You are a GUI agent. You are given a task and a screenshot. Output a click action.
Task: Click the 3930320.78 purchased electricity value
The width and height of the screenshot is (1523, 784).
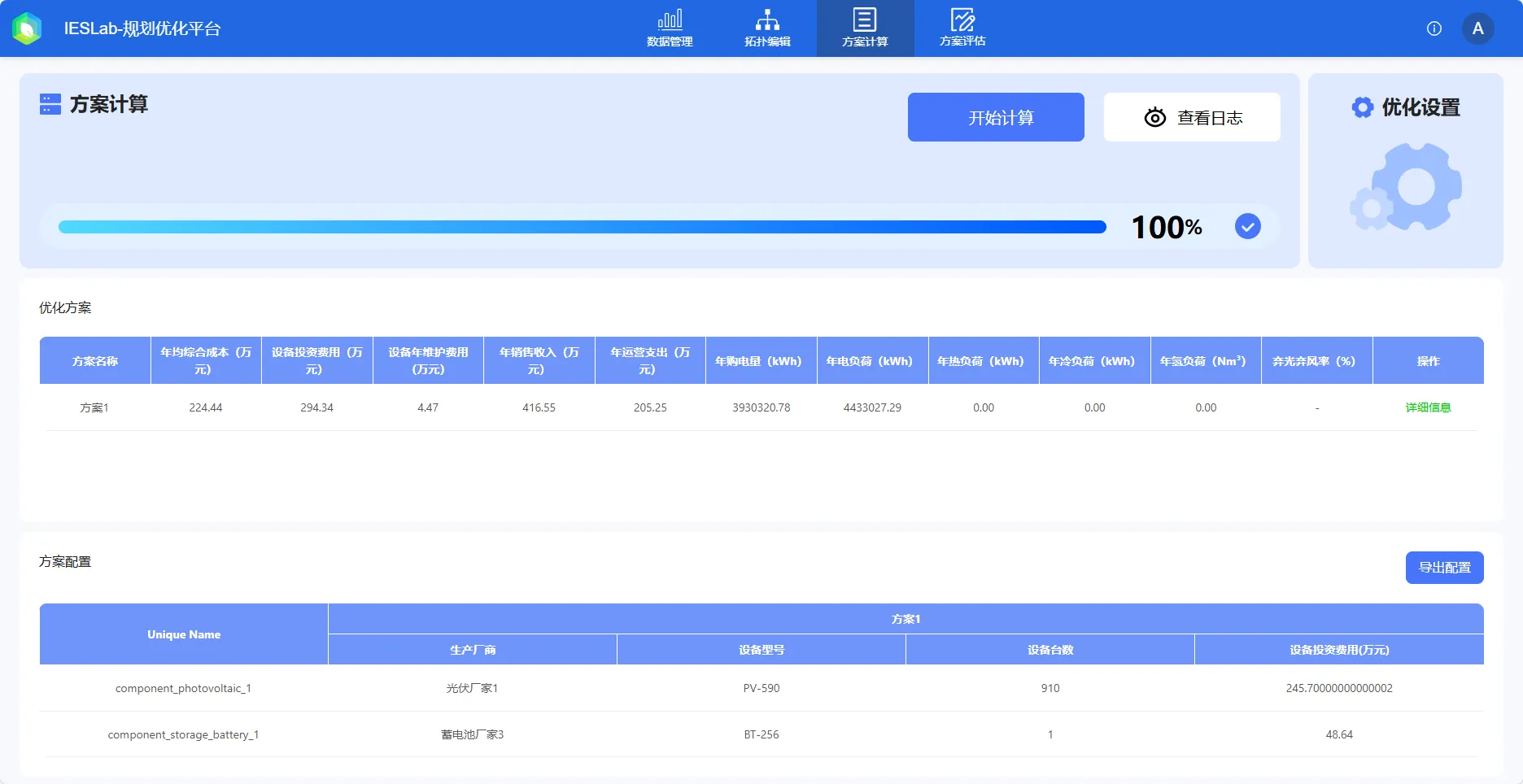point(761,407)
